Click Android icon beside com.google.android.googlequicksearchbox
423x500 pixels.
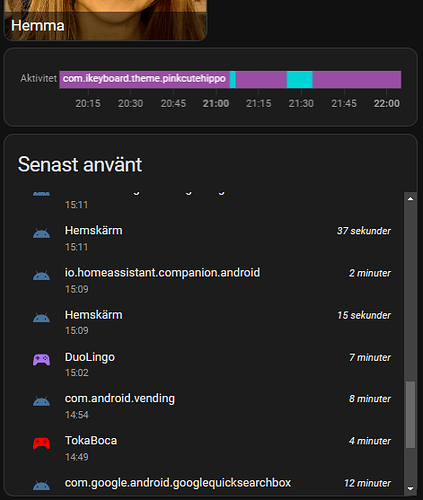click(x=41, y=486)
